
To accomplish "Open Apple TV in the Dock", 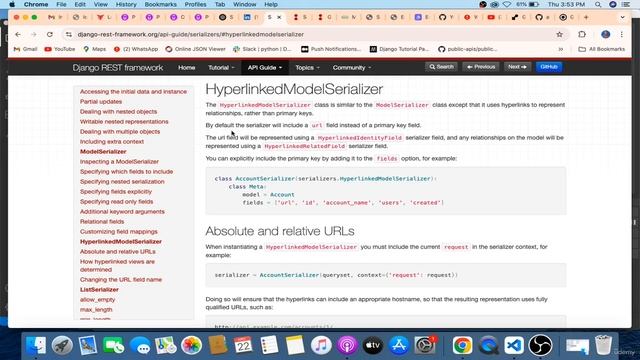I will 373,345.
